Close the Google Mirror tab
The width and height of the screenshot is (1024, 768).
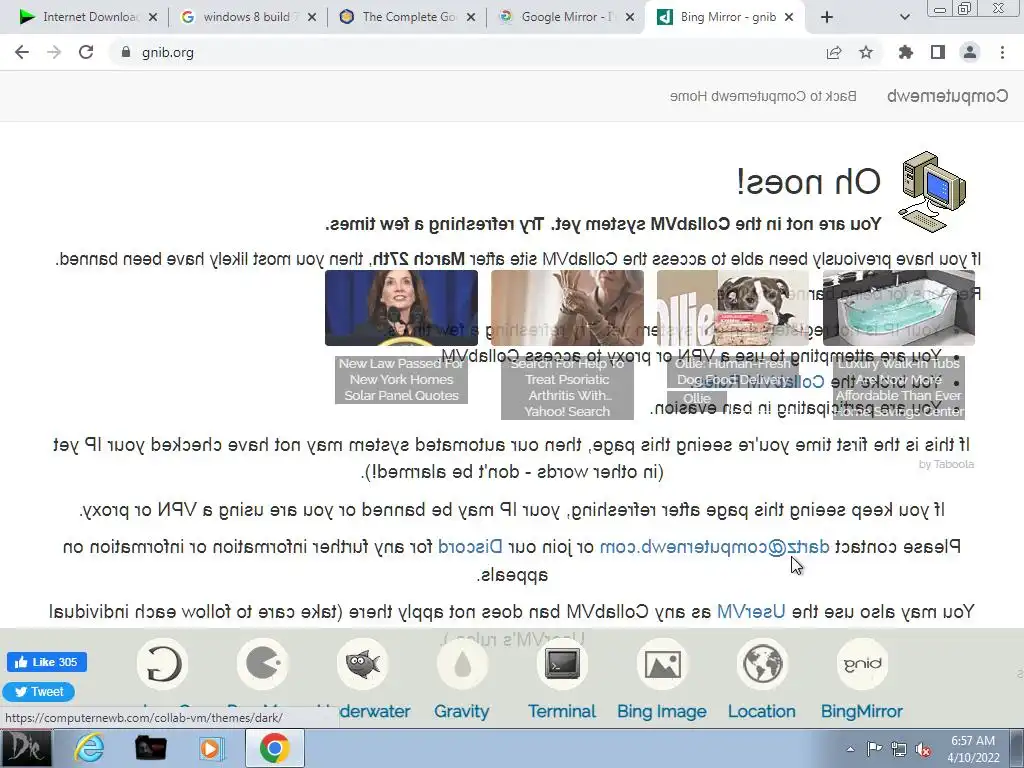630,18
